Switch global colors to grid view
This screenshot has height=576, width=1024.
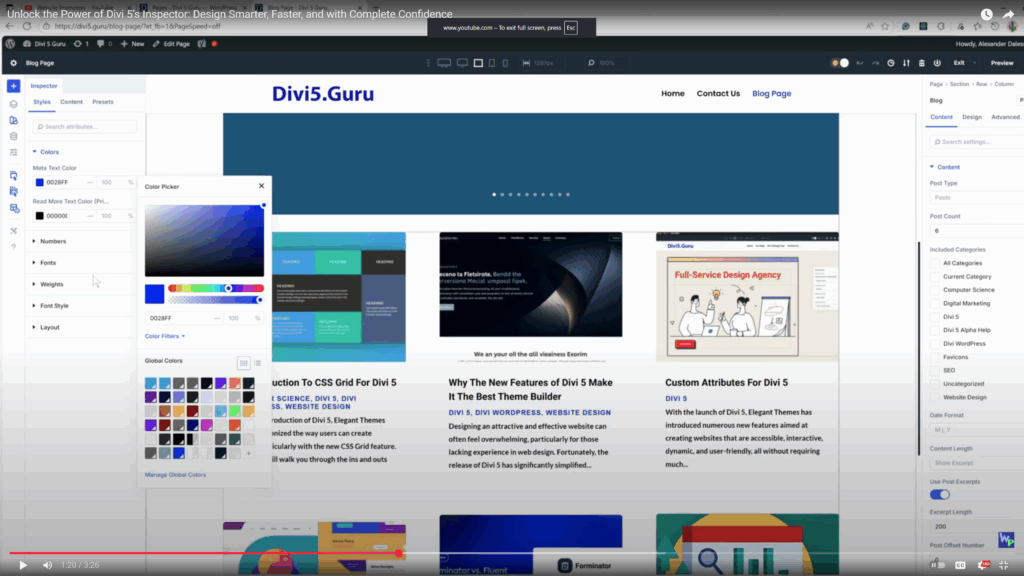coord(244,363)
